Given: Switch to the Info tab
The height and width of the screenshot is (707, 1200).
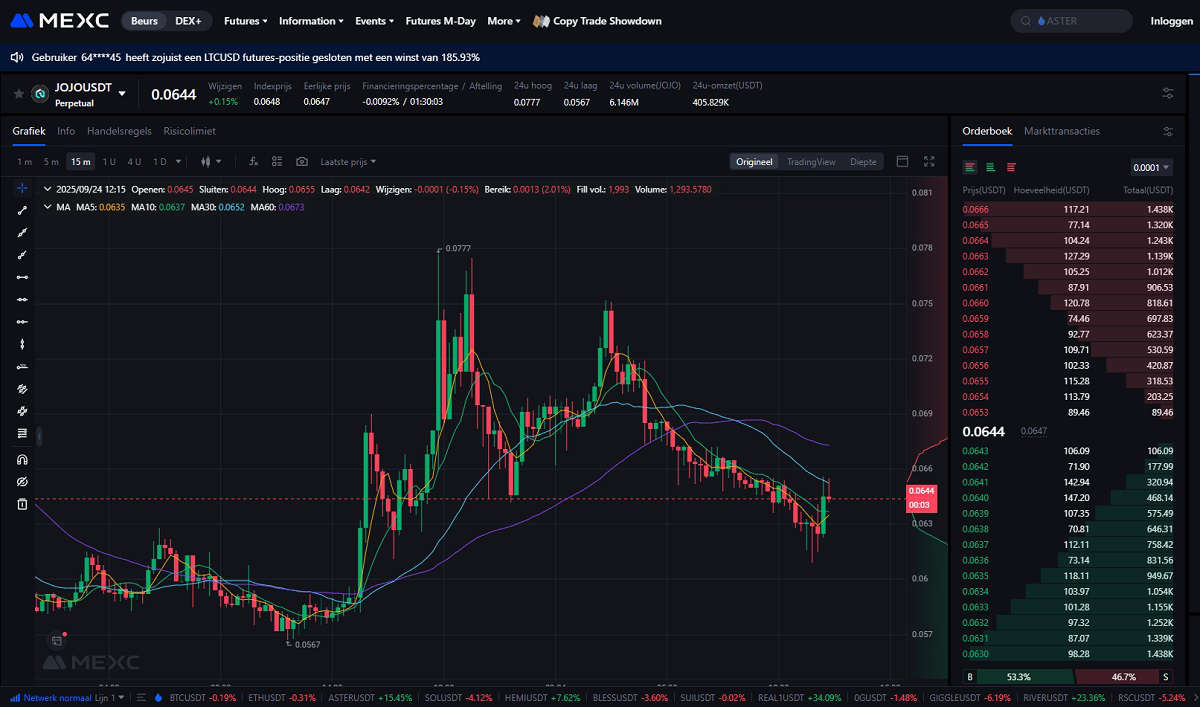Looking at the screenshot, I should click(66, 131).
